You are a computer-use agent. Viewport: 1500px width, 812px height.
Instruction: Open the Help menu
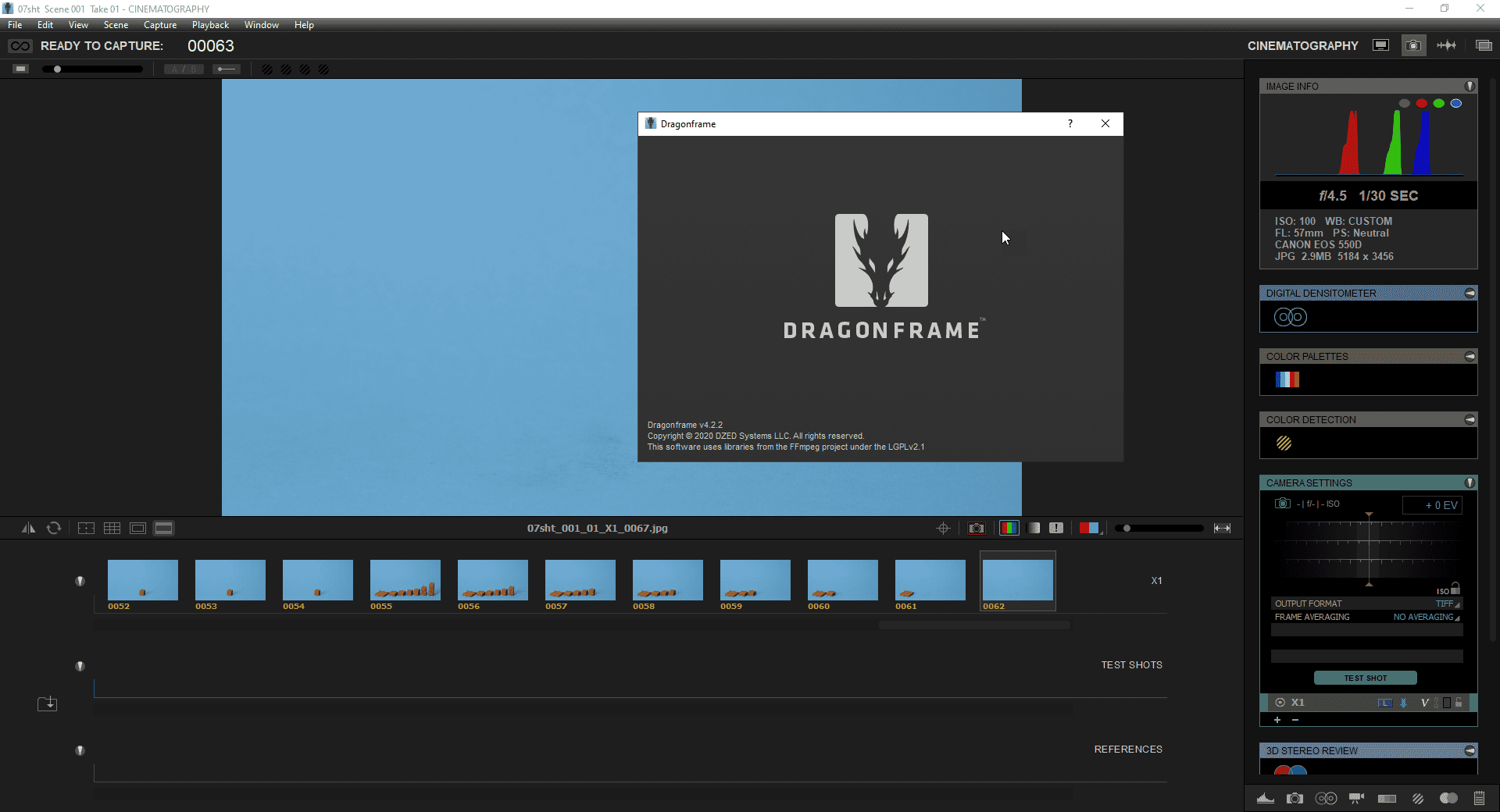coord(304,25)
